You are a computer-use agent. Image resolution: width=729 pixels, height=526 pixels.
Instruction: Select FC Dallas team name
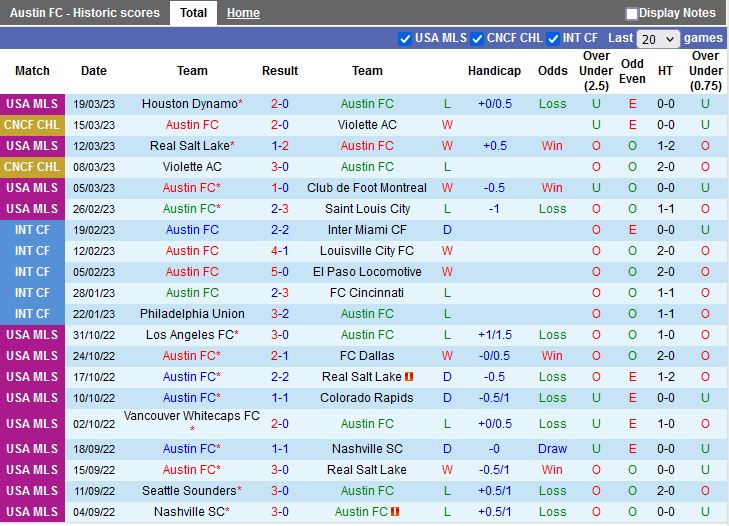pyautogui.click(x=367, y=356)
